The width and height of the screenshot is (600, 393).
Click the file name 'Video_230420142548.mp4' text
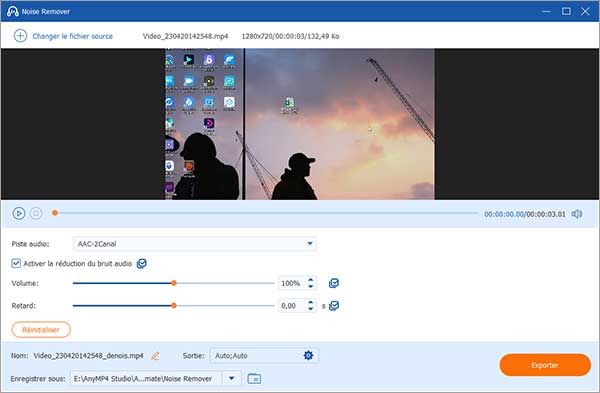pos(185,36)
